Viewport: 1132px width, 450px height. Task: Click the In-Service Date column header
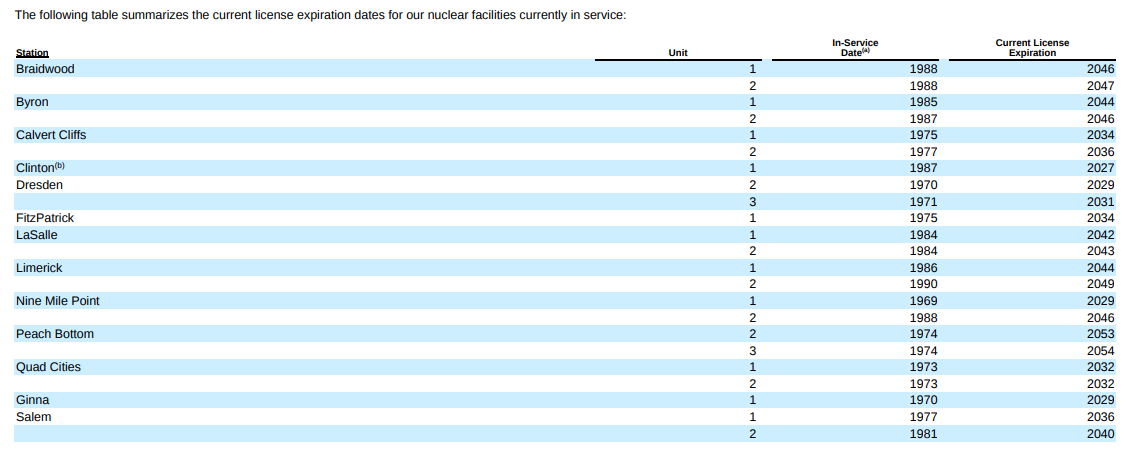855,48
